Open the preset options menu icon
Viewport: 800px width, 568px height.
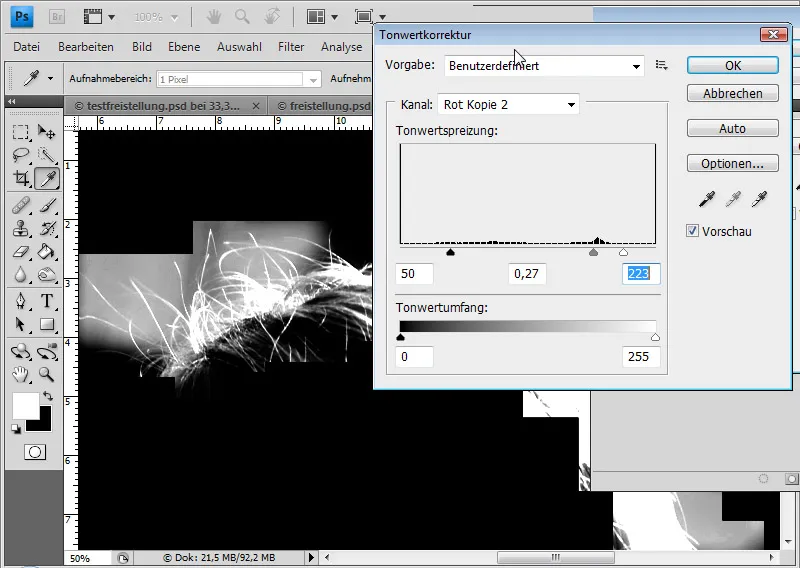coord(662,65)
